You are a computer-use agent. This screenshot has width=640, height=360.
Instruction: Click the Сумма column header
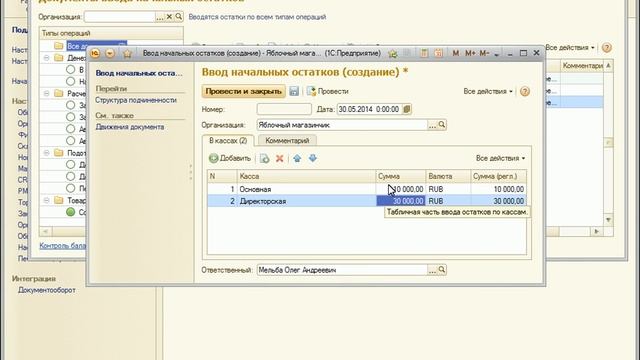click(x=400, y=176)
